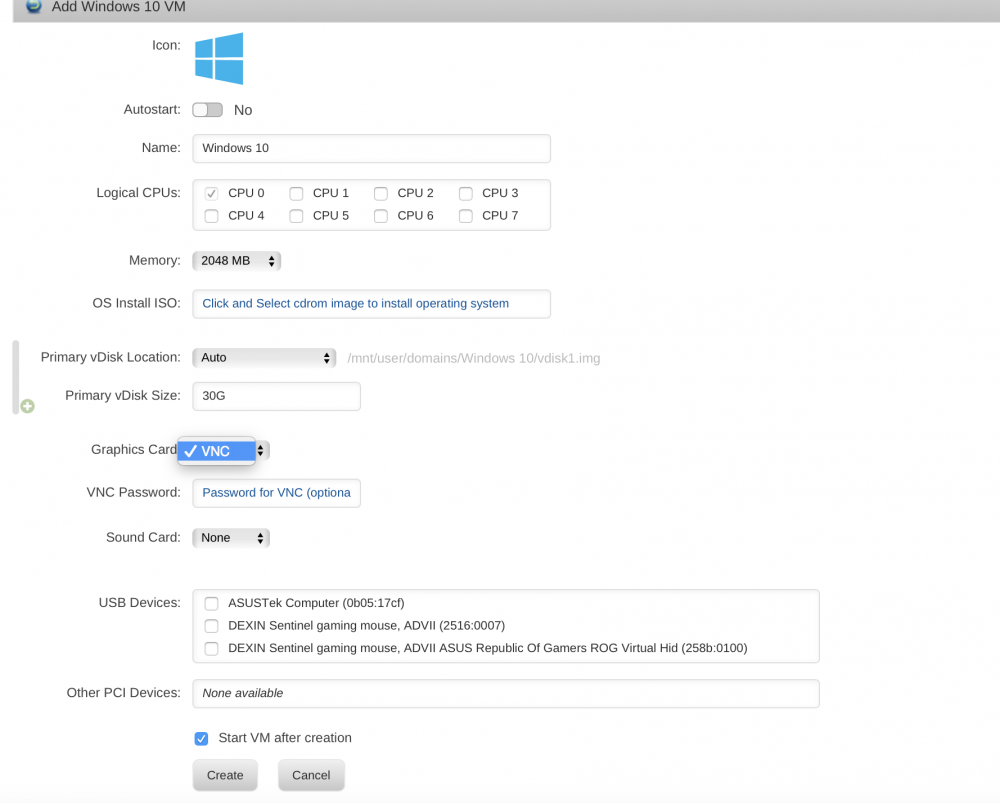Click the Create button
1000x803 pixels.
[x=225, y=775]
